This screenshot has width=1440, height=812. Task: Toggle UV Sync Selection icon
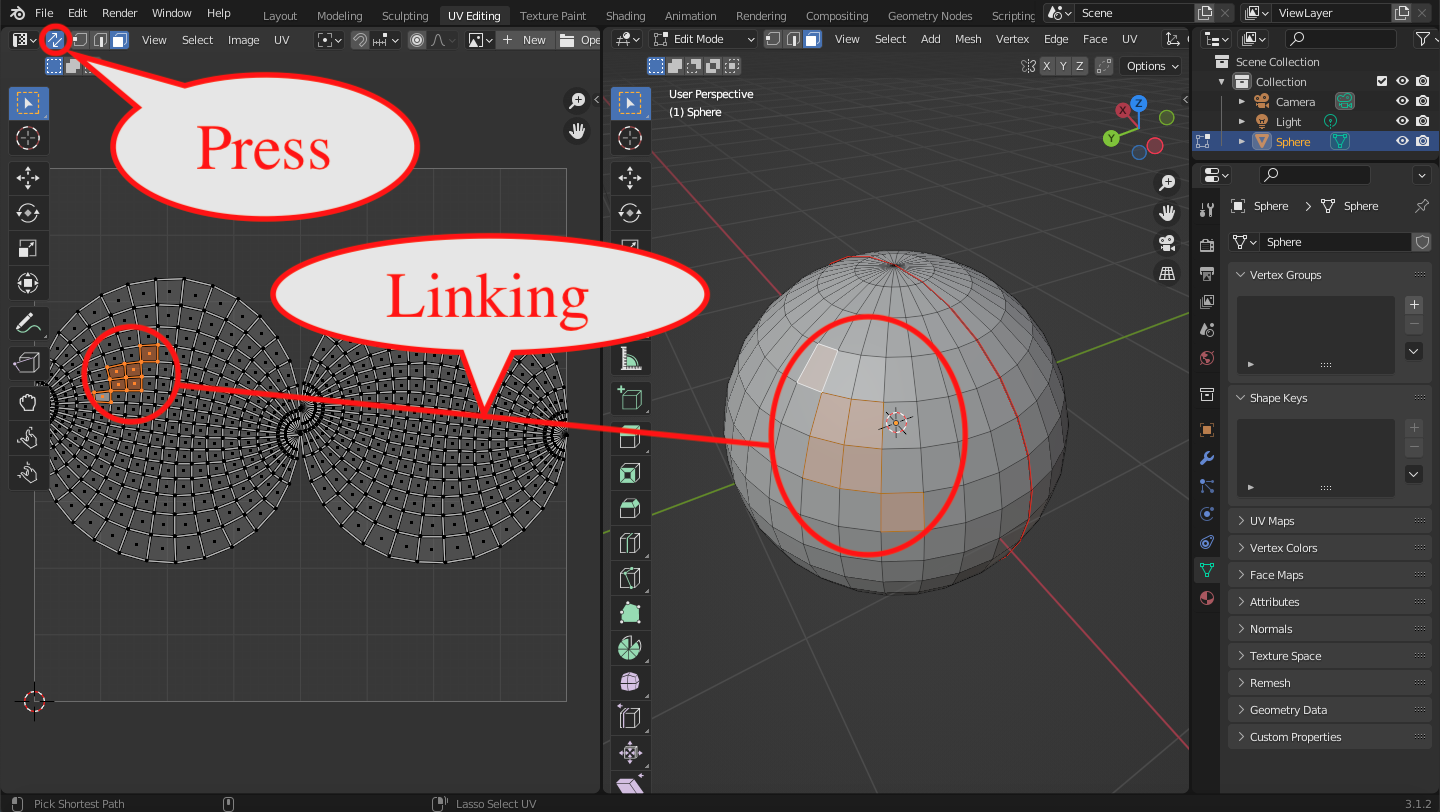coord(55,40)
